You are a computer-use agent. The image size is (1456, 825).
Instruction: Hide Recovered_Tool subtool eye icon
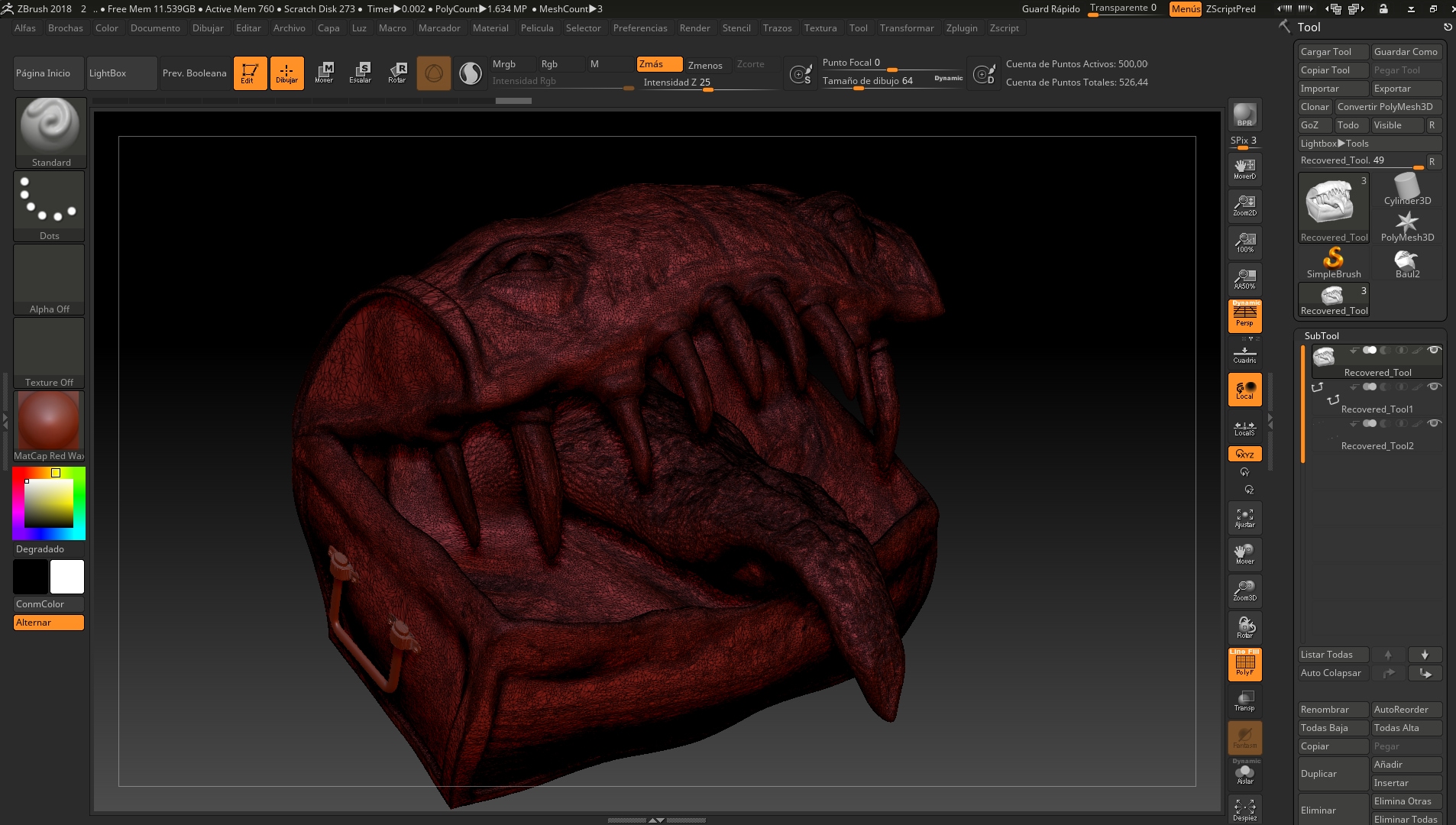pos(1434,351)
